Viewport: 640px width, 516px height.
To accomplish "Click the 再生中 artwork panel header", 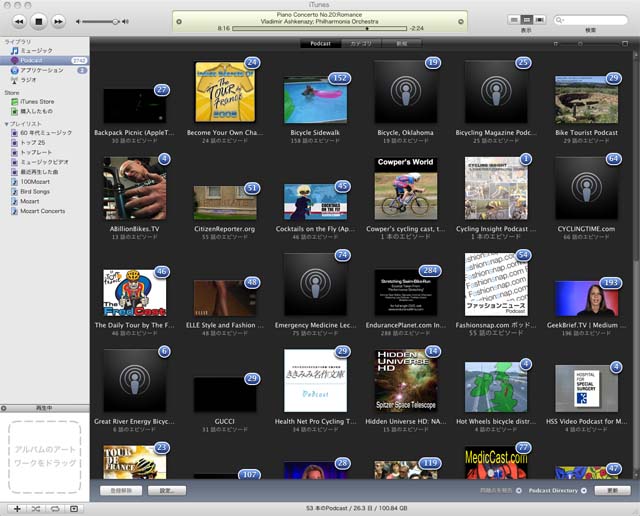I will (x=45, y=408).
